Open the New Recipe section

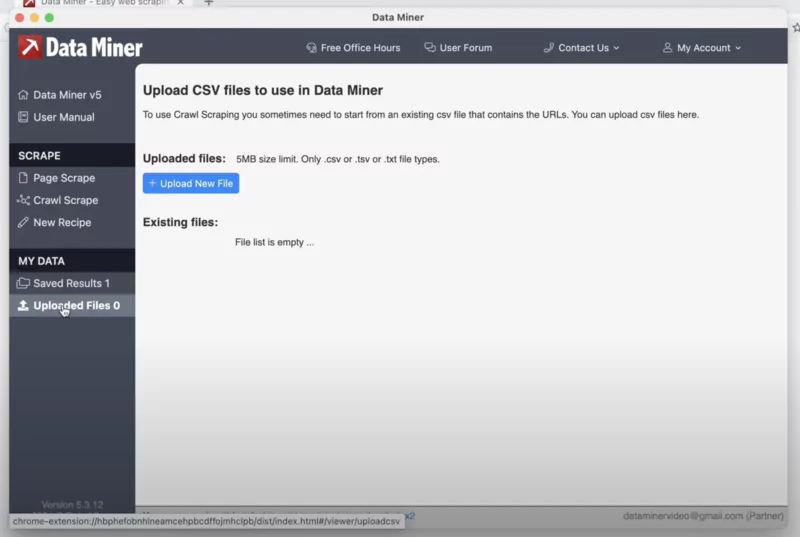point(72,222)
